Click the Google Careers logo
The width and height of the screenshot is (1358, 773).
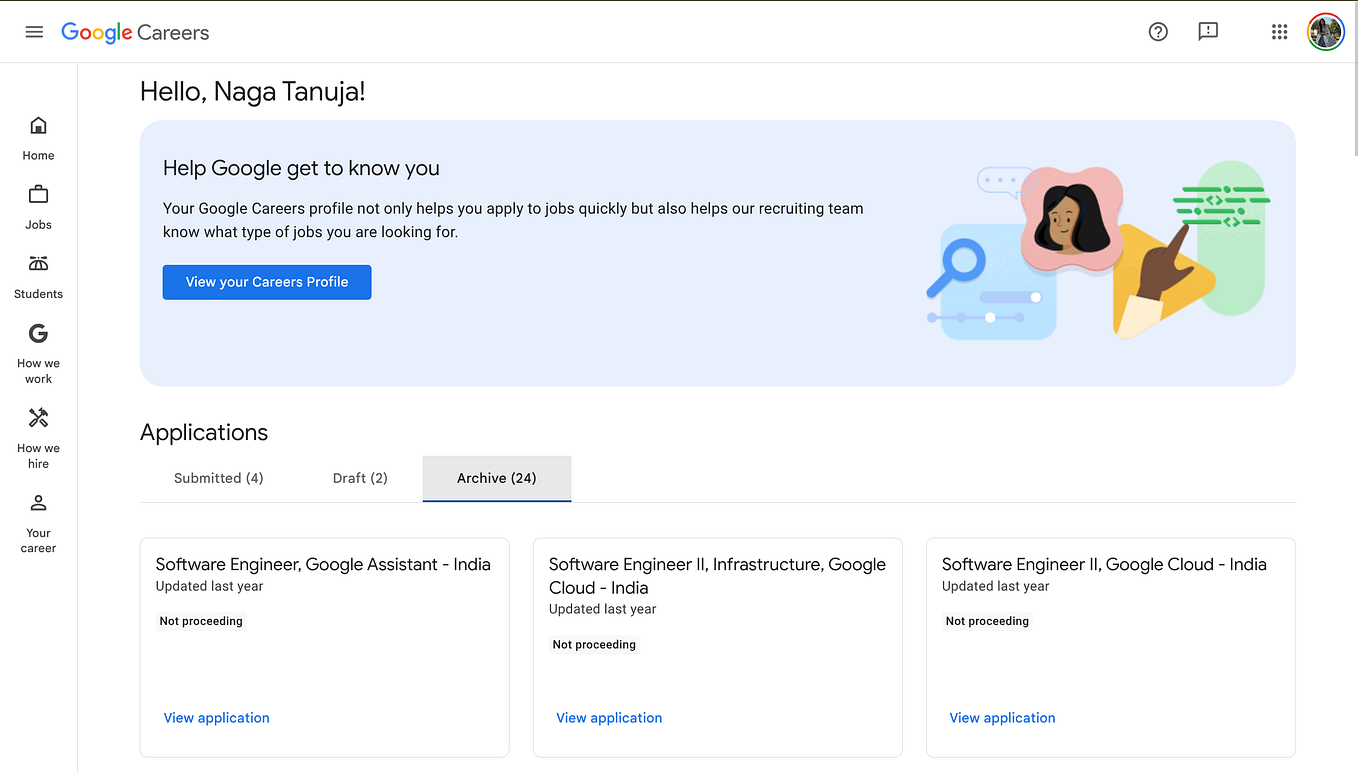click(135, 31)
